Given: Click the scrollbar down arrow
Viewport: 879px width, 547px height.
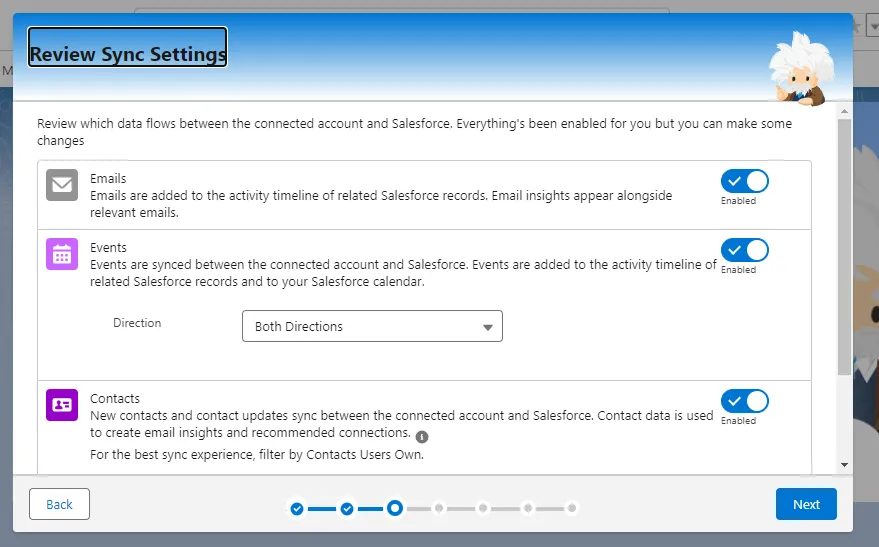Looking at the screenshot, I should click(x=844, y=465).
